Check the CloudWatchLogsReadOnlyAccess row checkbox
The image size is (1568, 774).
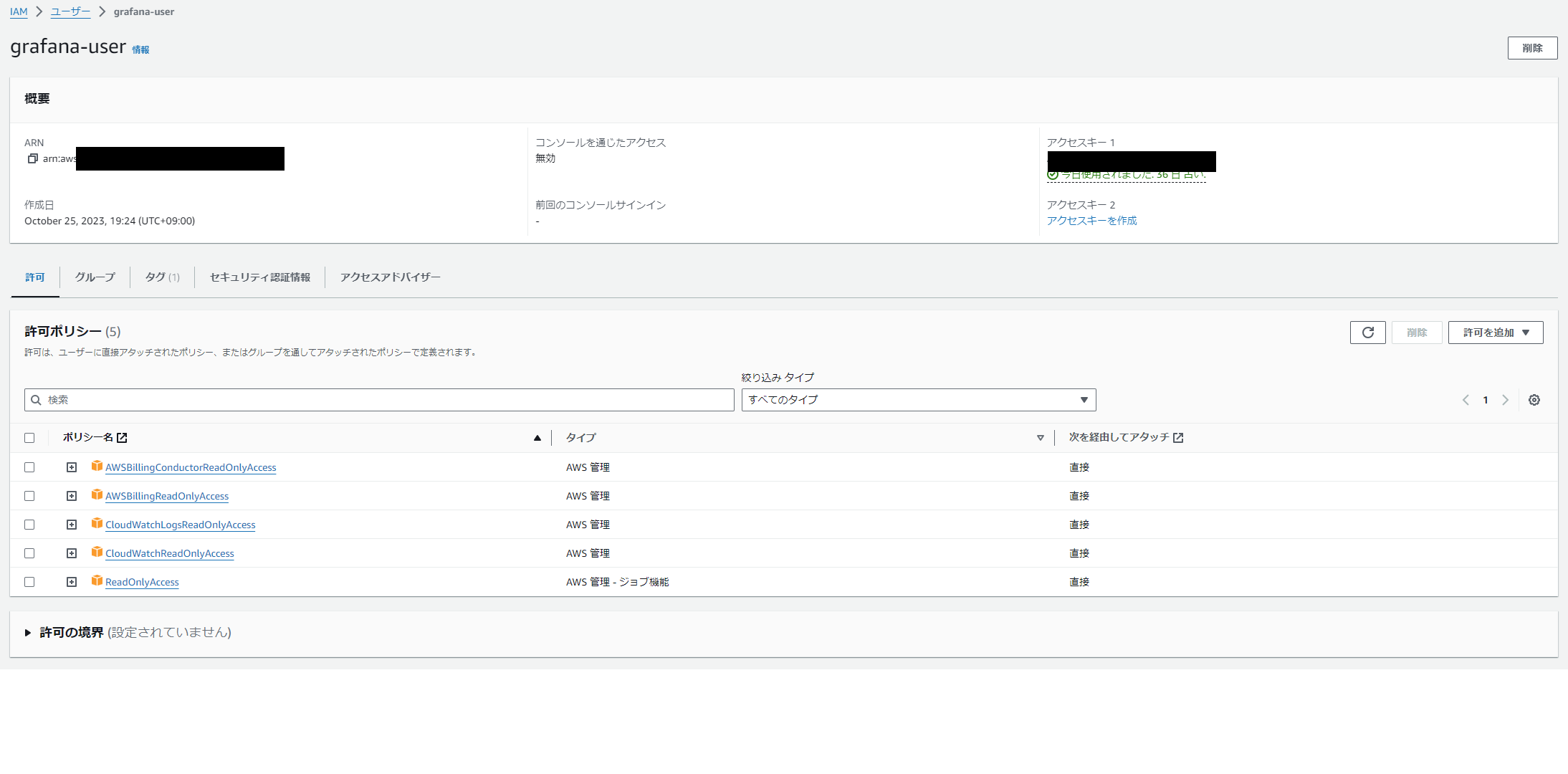tap(29, 525)
